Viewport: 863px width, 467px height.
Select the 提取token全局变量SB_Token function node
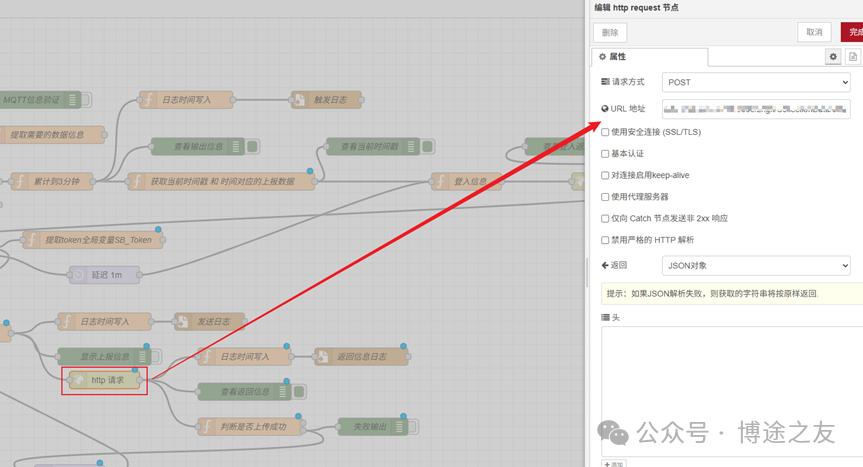92,240
